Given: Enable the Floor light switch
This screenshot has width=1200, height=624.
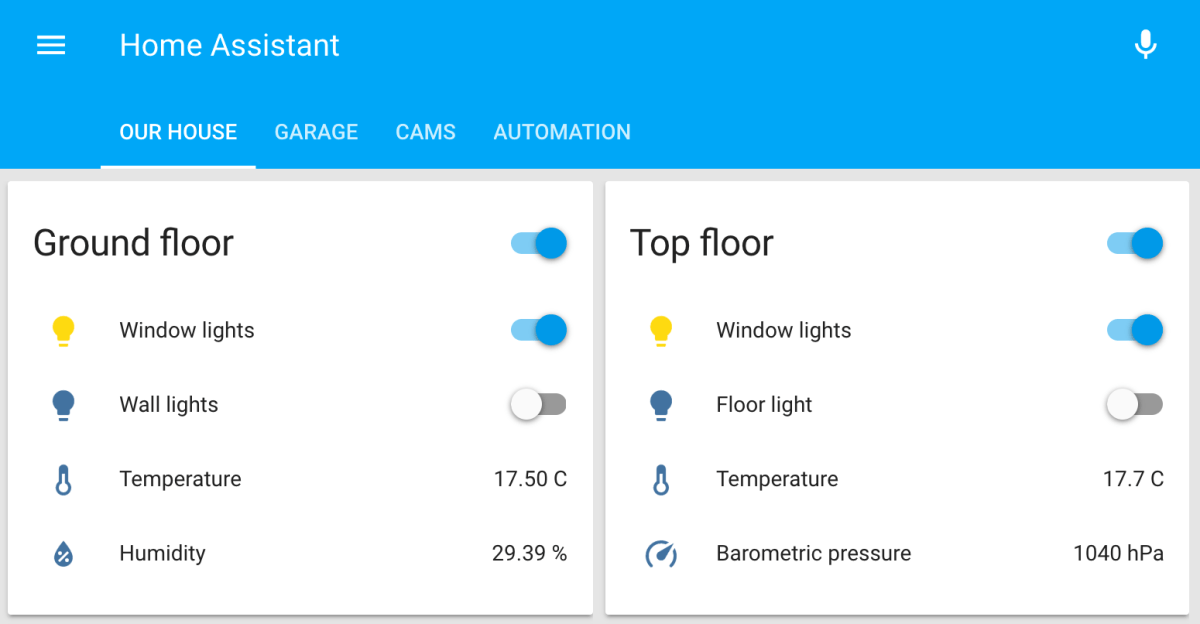Looking at the screenshot, I should pyautogui.click(x=1134, y=404).
